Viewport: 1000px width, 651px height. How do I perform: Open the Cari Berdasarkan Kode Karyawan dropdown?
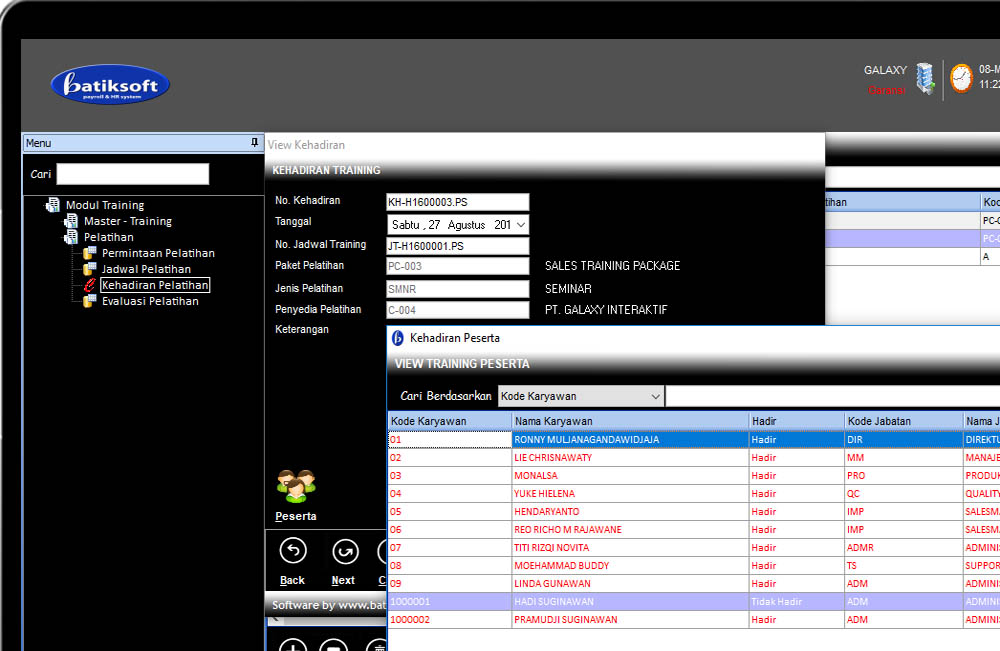pyautogui.click(x=655, y=397)
